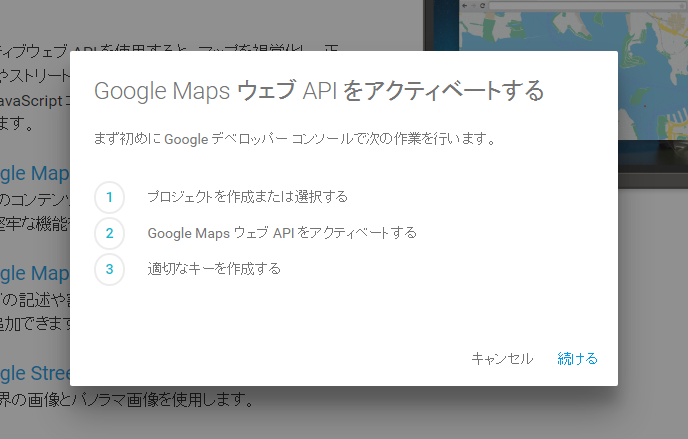Open the Google Street link in background page
The height and width of the screenshot is (439, 688).
35,373
